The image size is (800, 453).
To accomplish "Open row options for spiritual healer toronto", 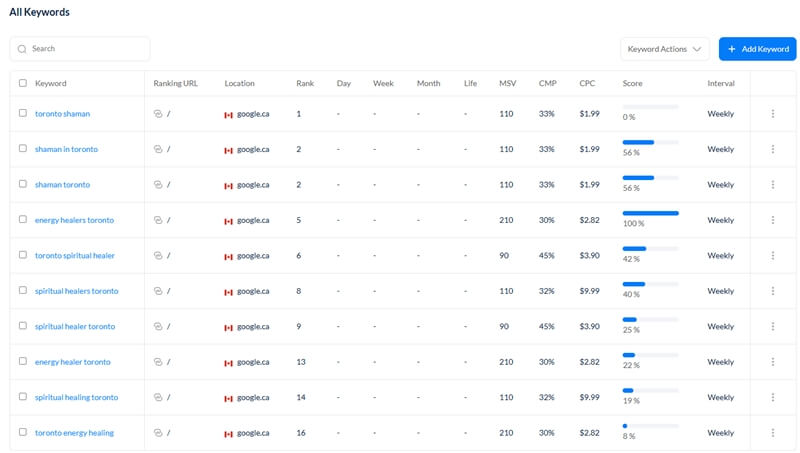I will (773, 327).
